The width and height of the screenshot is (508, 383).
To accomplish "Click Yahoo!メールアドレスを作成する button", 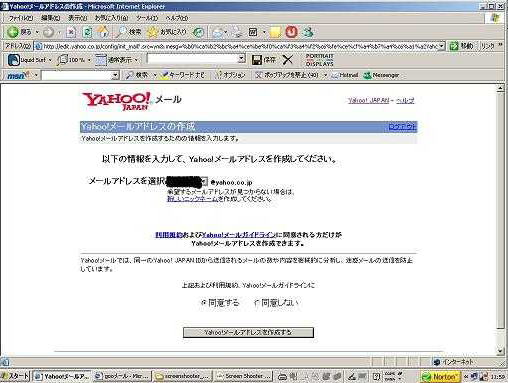I will pyautogui.click(x=248, y=332).
